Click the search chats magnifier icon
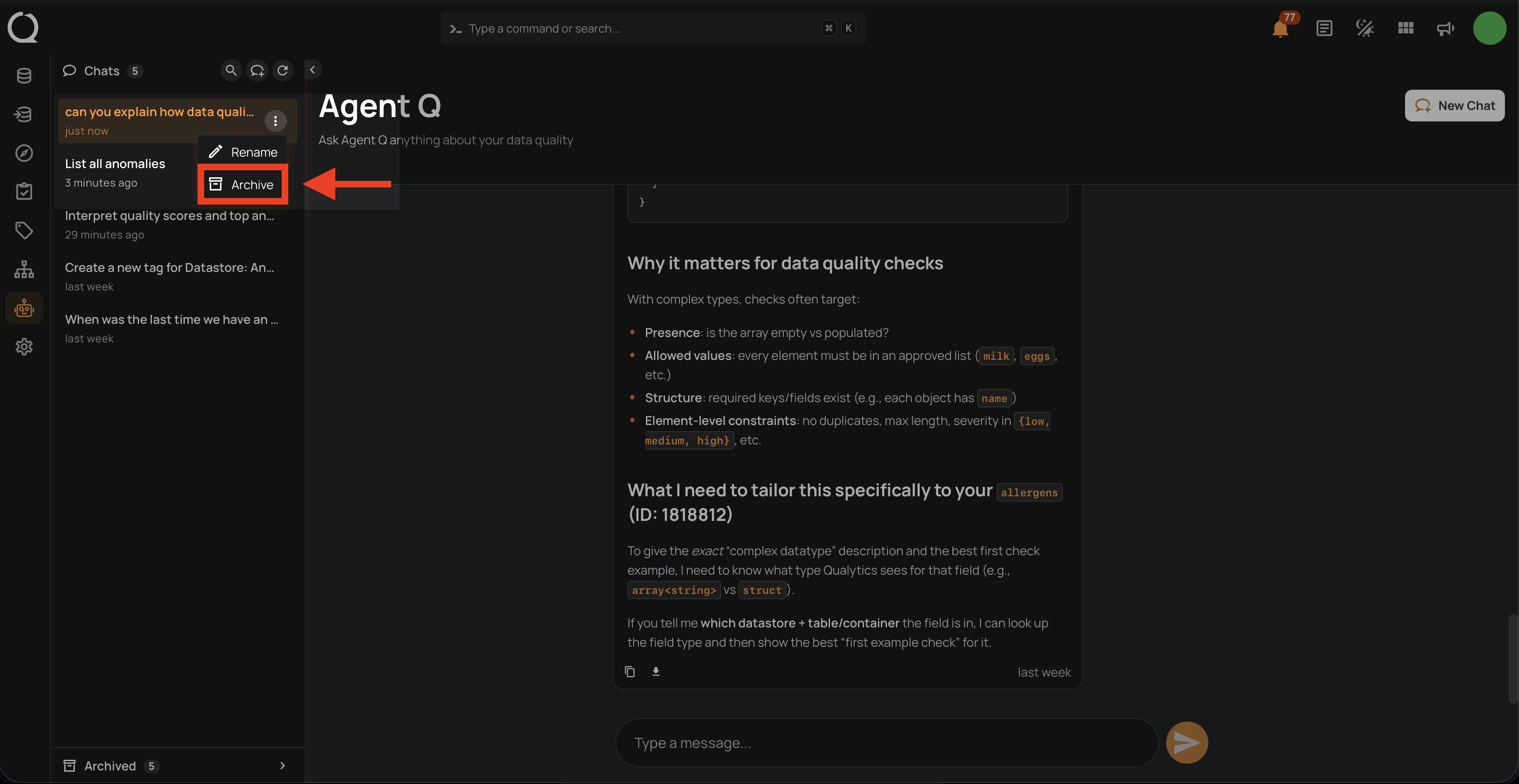This screenshot has width=1519, height=784. (231, 70)
